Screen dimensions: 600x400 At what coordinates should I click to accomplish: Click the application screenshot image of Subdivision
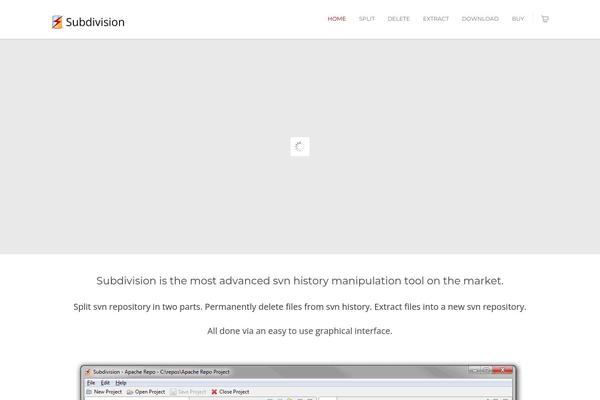pos(298,382)
